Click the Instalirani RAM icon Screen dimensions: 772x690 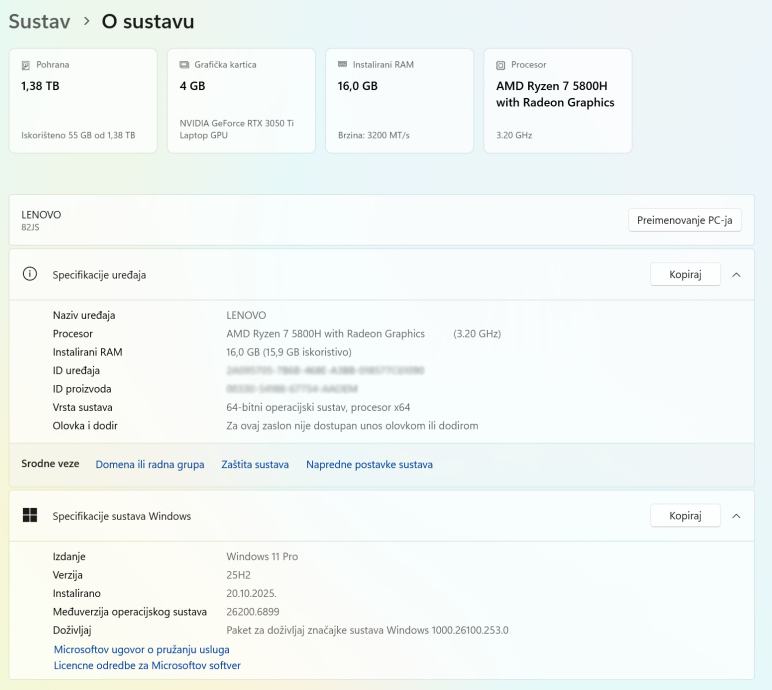coord(343,65)
